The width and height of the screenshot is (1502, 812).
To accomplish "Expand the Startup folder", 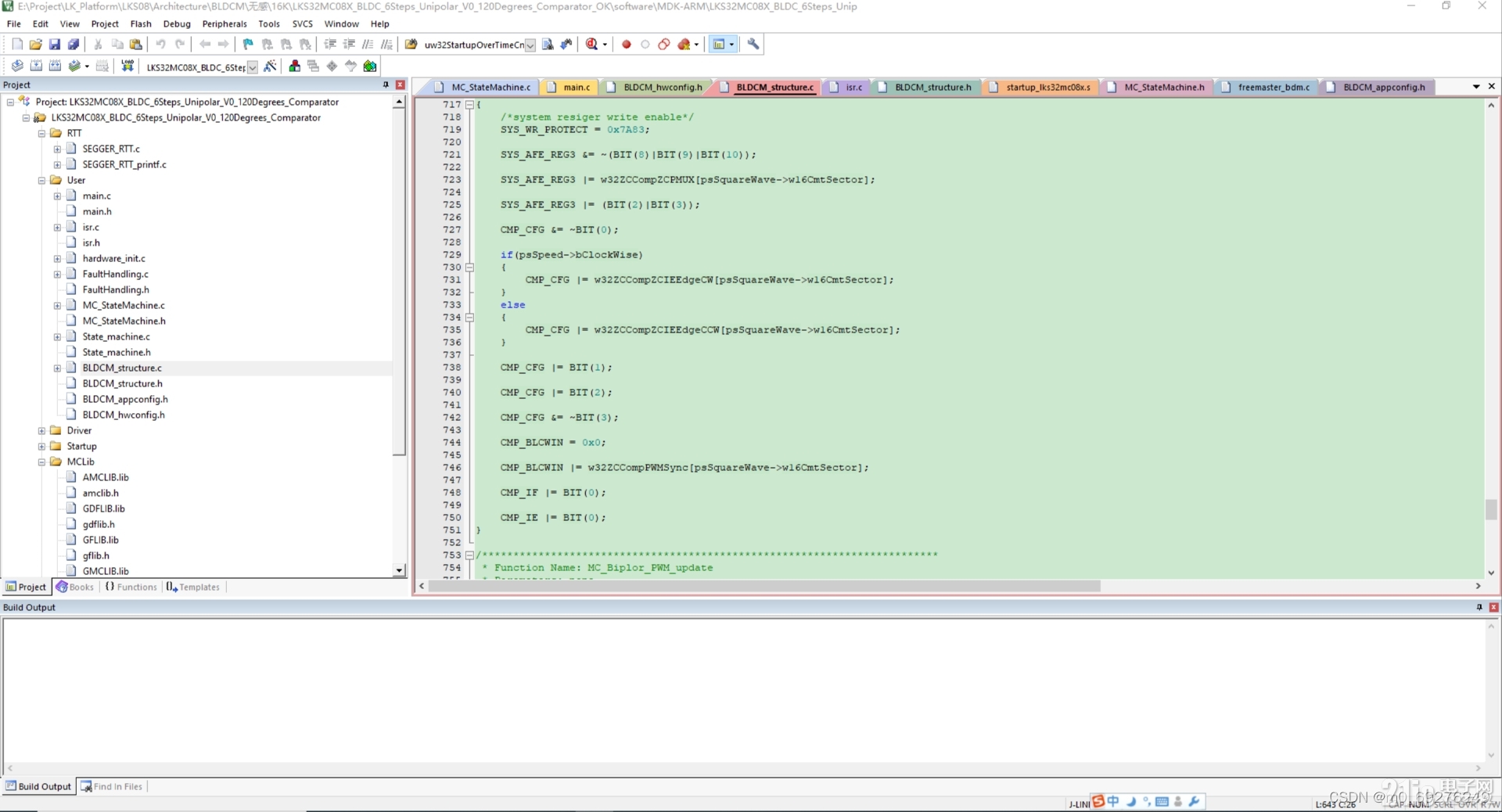I will click(42, 447).
